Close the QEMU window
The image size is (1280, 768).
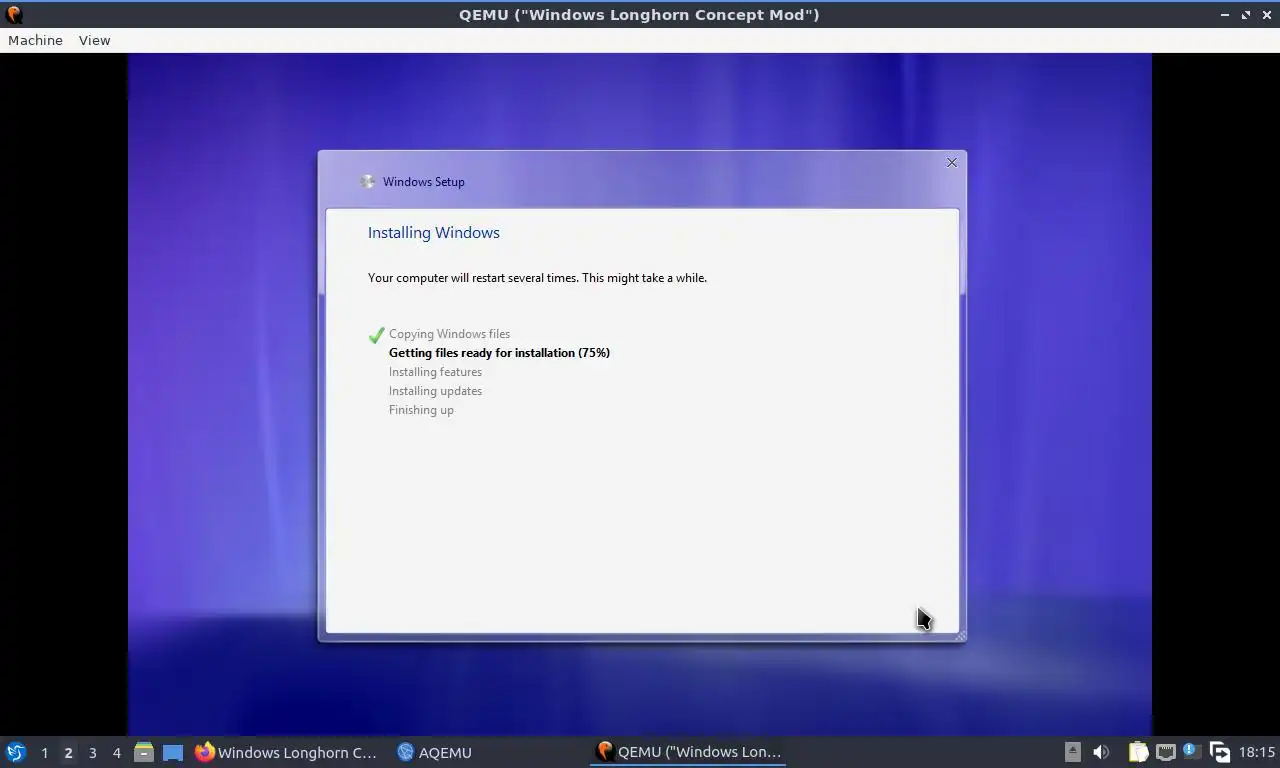[x=1266, y=15]
